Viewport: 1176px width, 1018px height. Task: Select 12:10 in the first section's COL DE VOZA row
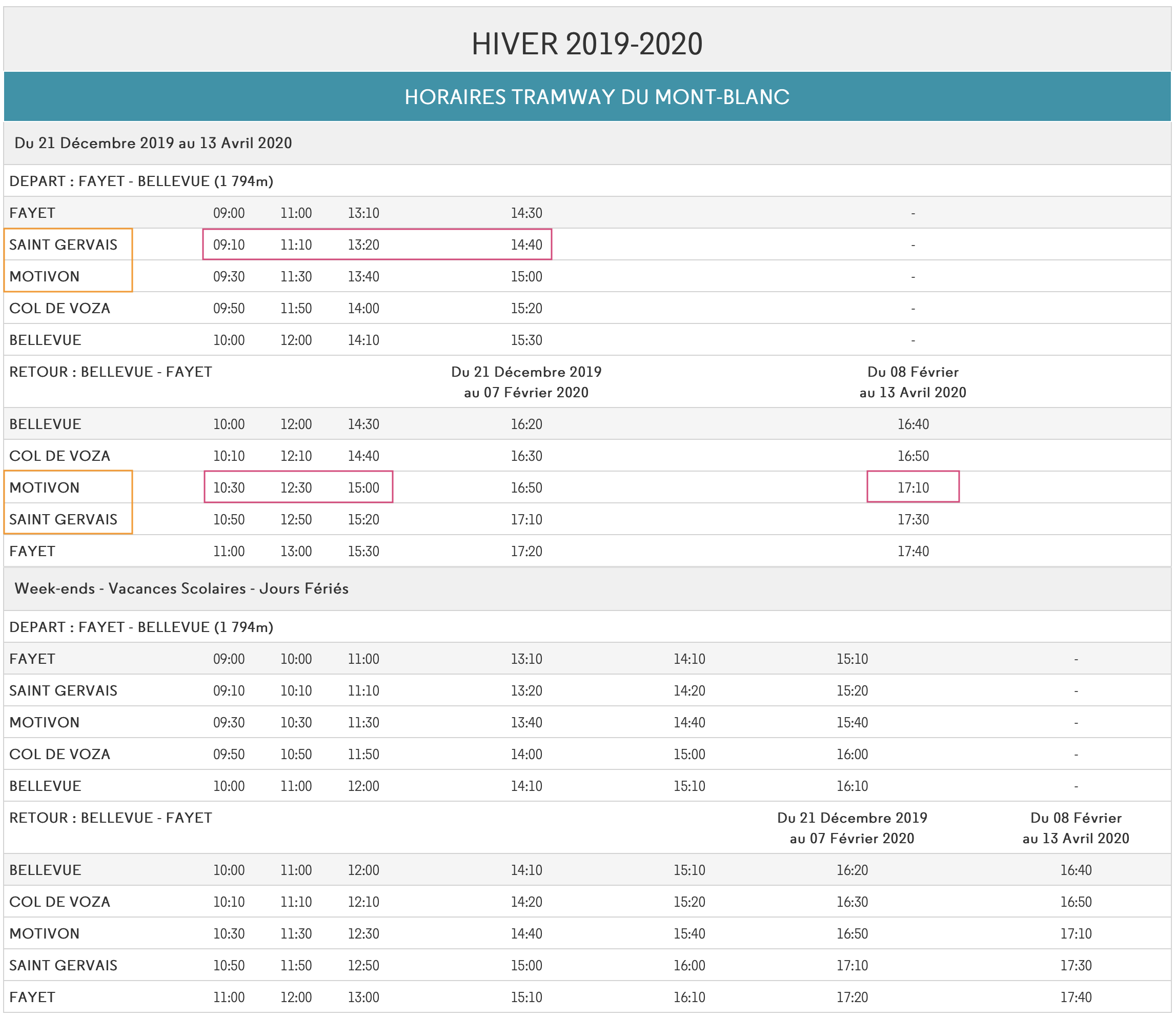pyautogui.click(x=296, y=456)
